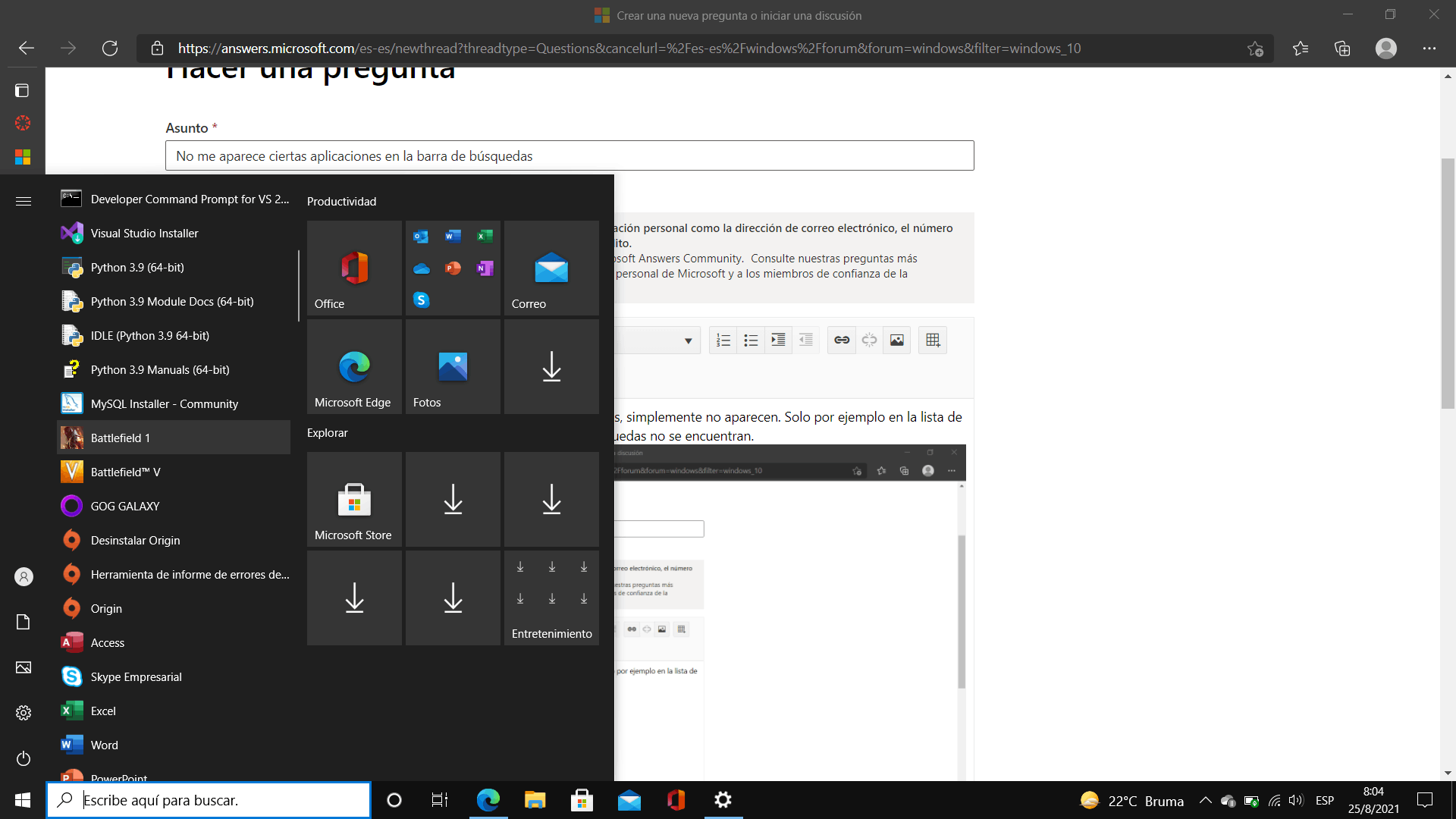Open Word from the app list

[x=105, y=745]
